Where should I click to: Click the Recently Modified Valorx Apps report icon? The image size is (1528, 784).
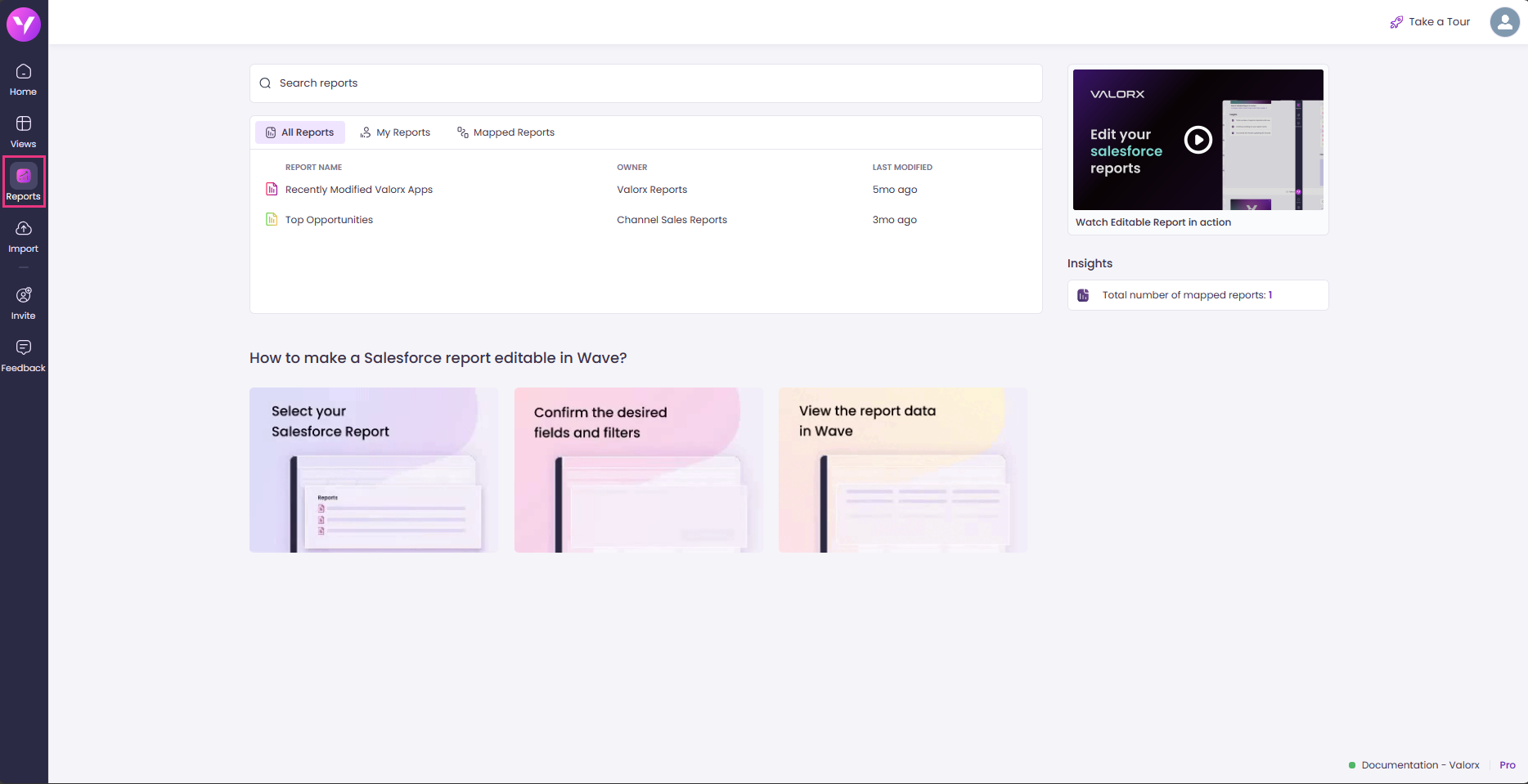pyautogui.click(x=272, y=189)
